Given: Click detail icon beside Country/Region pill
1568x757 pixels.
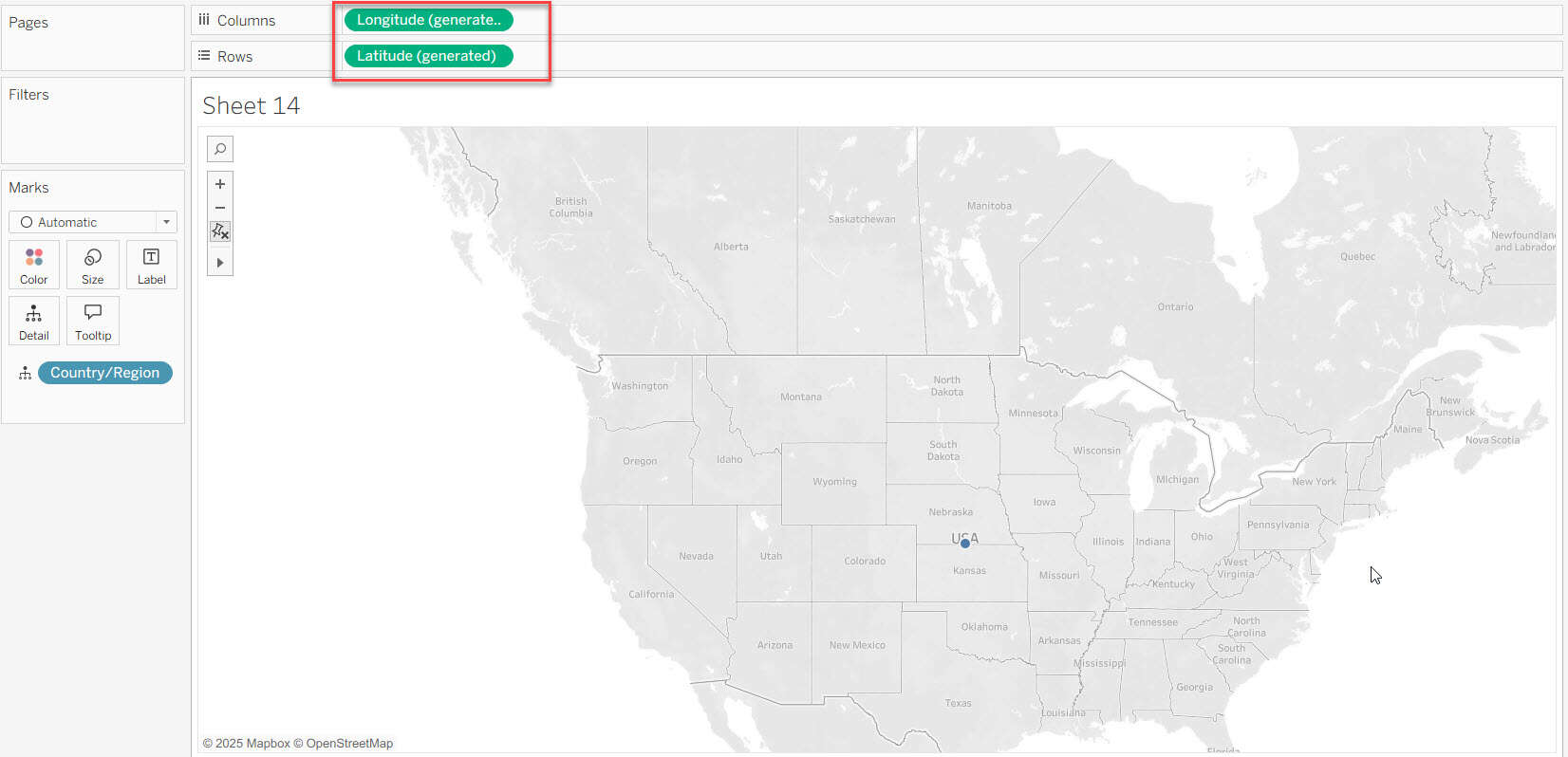Looking at the screenshot, I should pyautogui.click(x=25, y=374).
